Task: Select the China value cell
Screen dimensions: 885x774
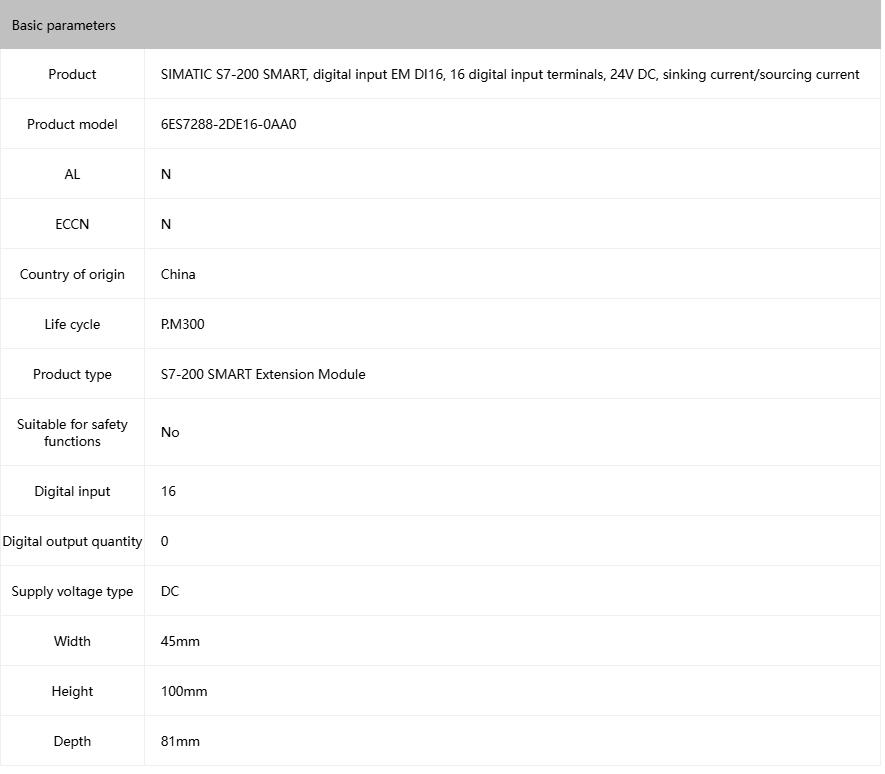Action: [x=178, y=274]
